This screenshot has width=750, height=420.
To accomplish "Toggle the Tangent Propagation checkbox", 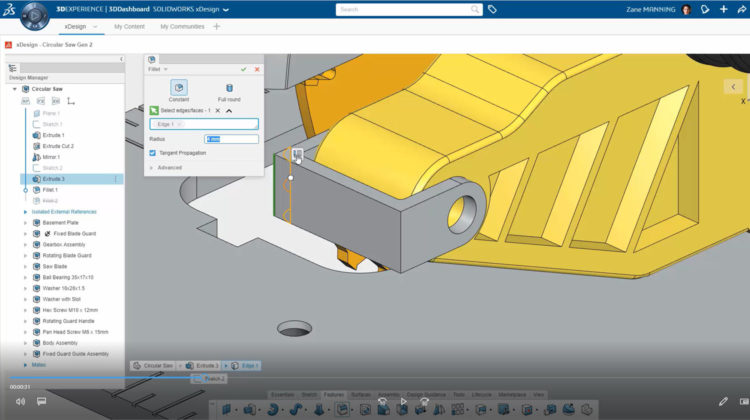I will click(152, 153).
